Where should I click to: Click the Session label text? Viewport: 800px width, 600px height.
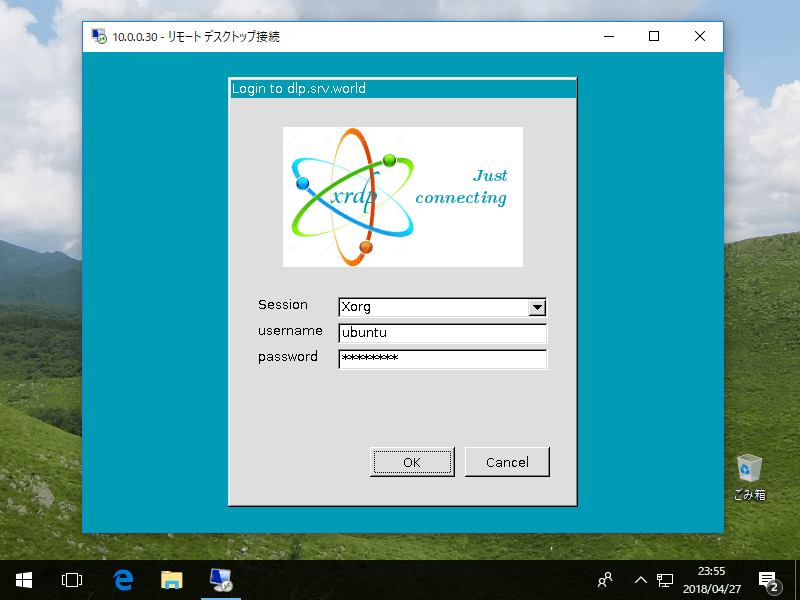tap(283, 305)
